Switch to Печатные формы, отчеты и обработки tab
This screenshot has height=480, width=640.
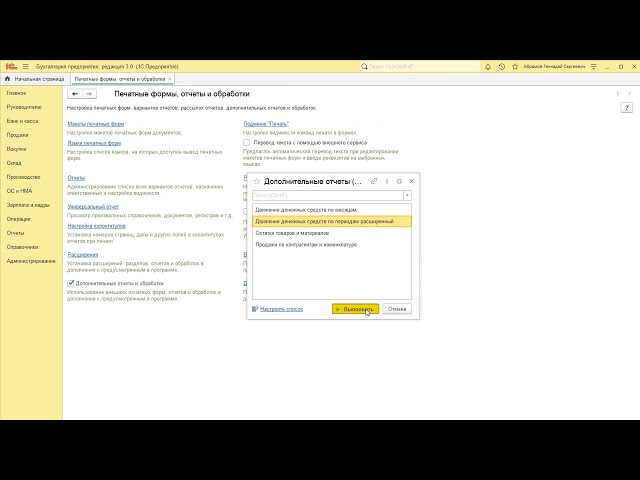(x=120, y=79)
